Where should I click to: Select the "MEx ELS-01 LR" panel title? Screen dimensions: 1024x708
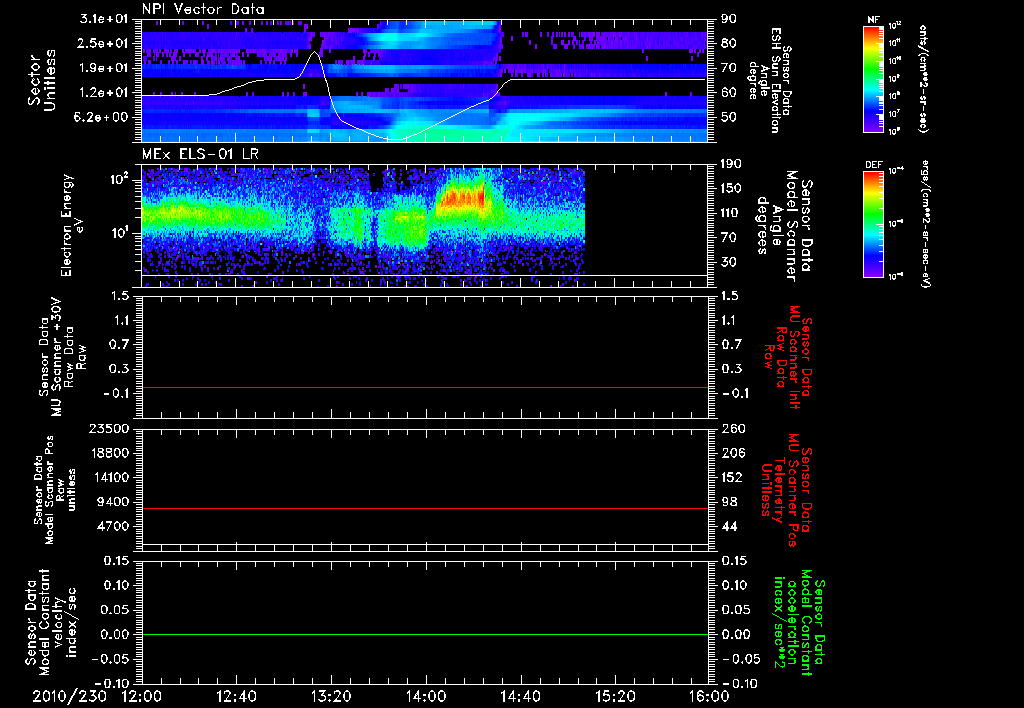click(x=200, y=154)
